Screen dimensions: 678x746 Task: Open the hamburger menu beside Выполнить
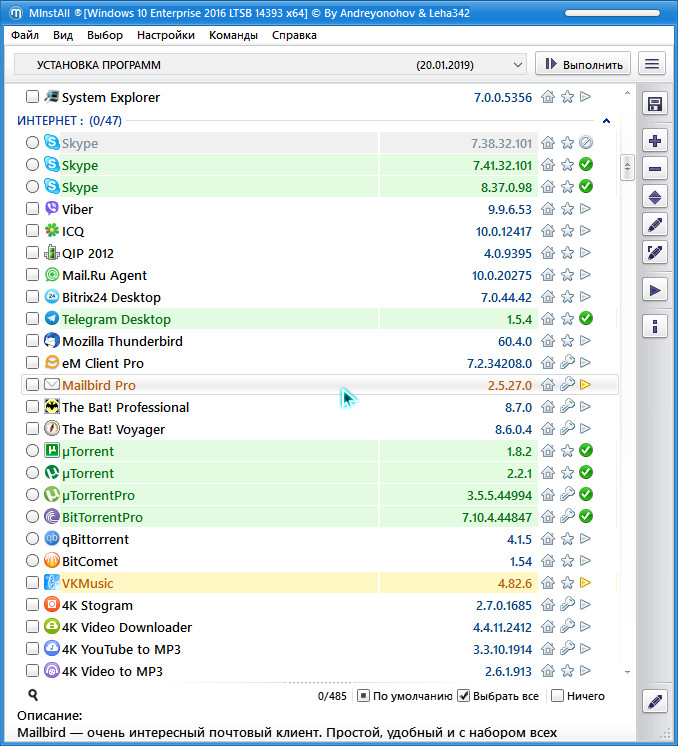coord(652,64)
